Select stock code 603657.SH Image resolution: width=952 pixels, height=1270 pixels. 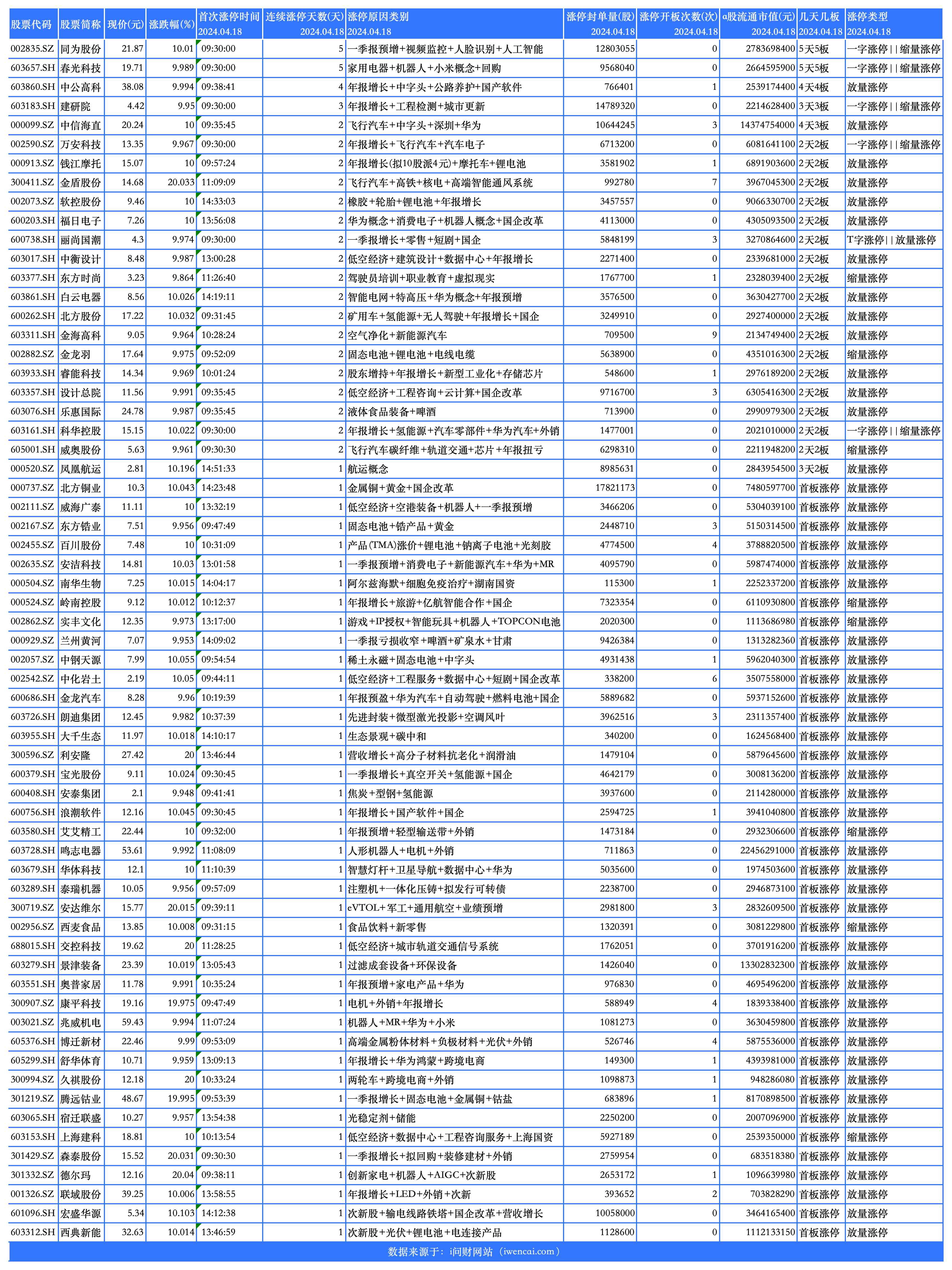coord(33,68)
